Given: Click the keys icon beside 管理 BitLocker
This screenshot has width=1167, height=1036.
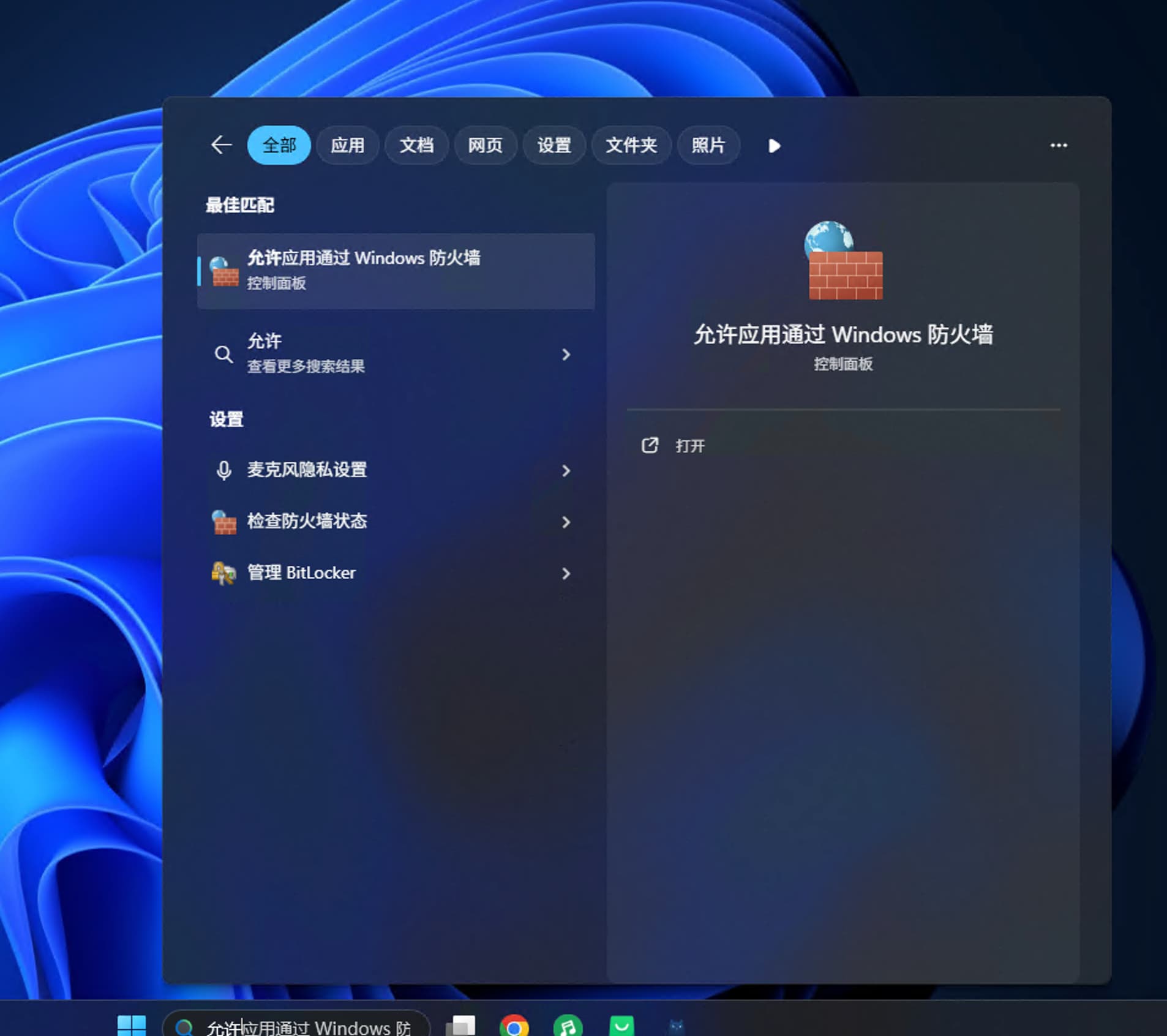Looking at the screenshot, I should [224, 574].
